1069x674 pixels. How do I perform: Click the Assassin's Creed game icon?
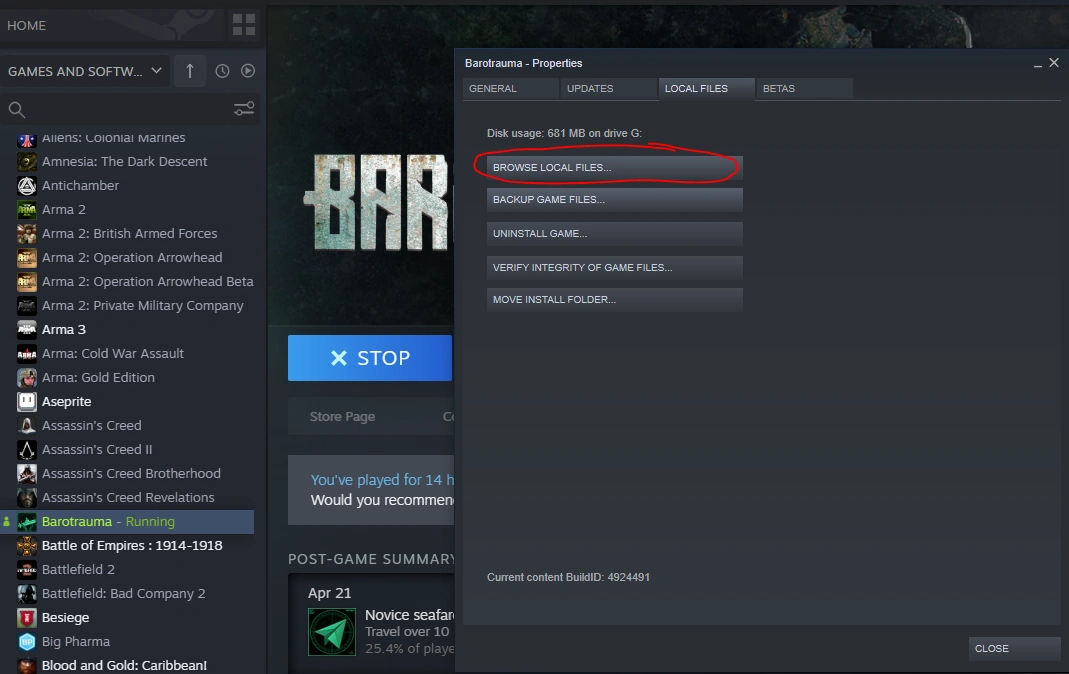click(x=27, y=425)
